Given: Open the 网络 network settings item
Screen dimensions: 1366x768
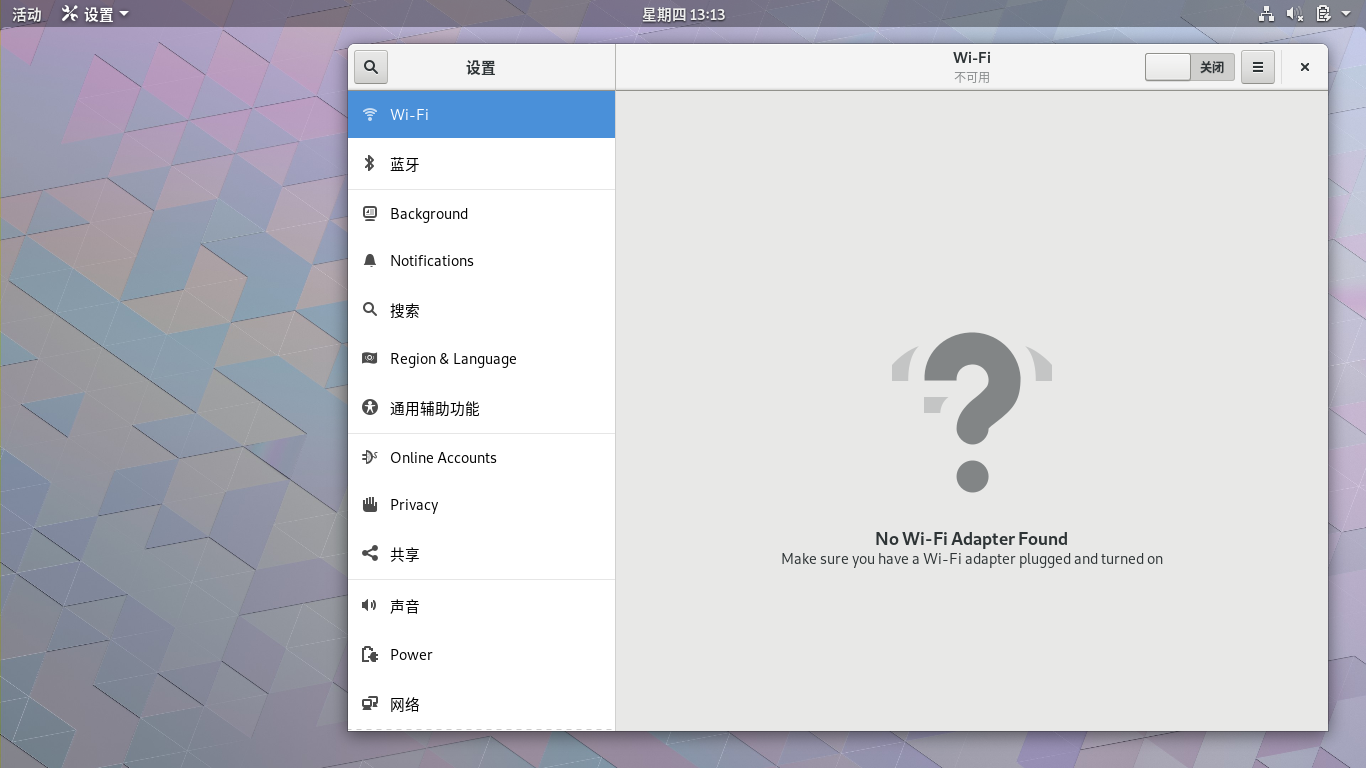Looking at the screenshot, I should coord(405,704).
